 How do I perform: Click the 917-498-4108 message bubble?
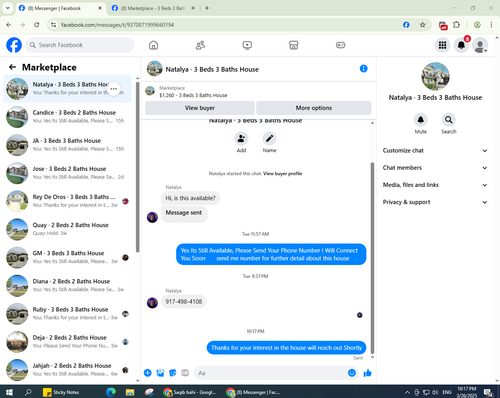[x=184, y=302]
